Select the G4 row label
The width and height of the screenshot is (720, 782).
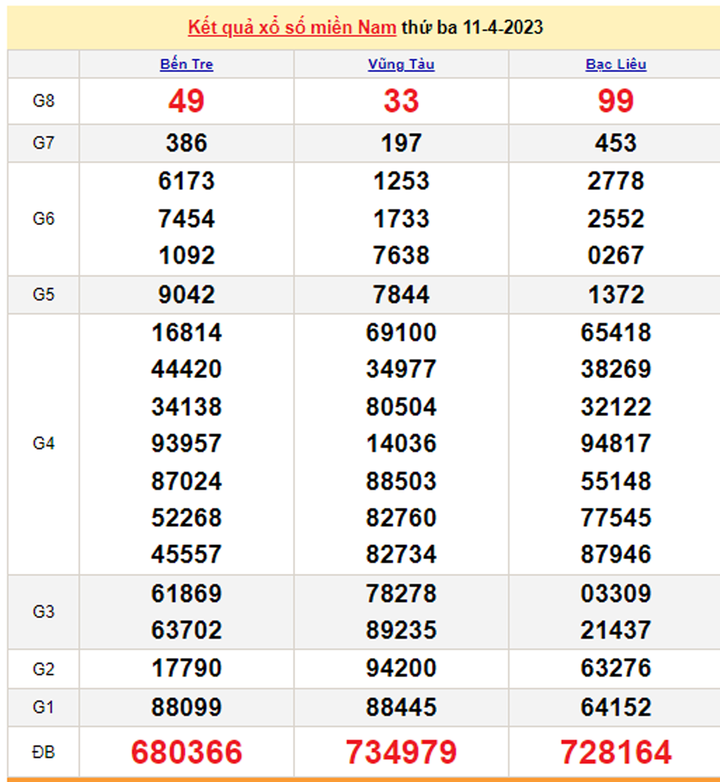(x=43, y=443)
